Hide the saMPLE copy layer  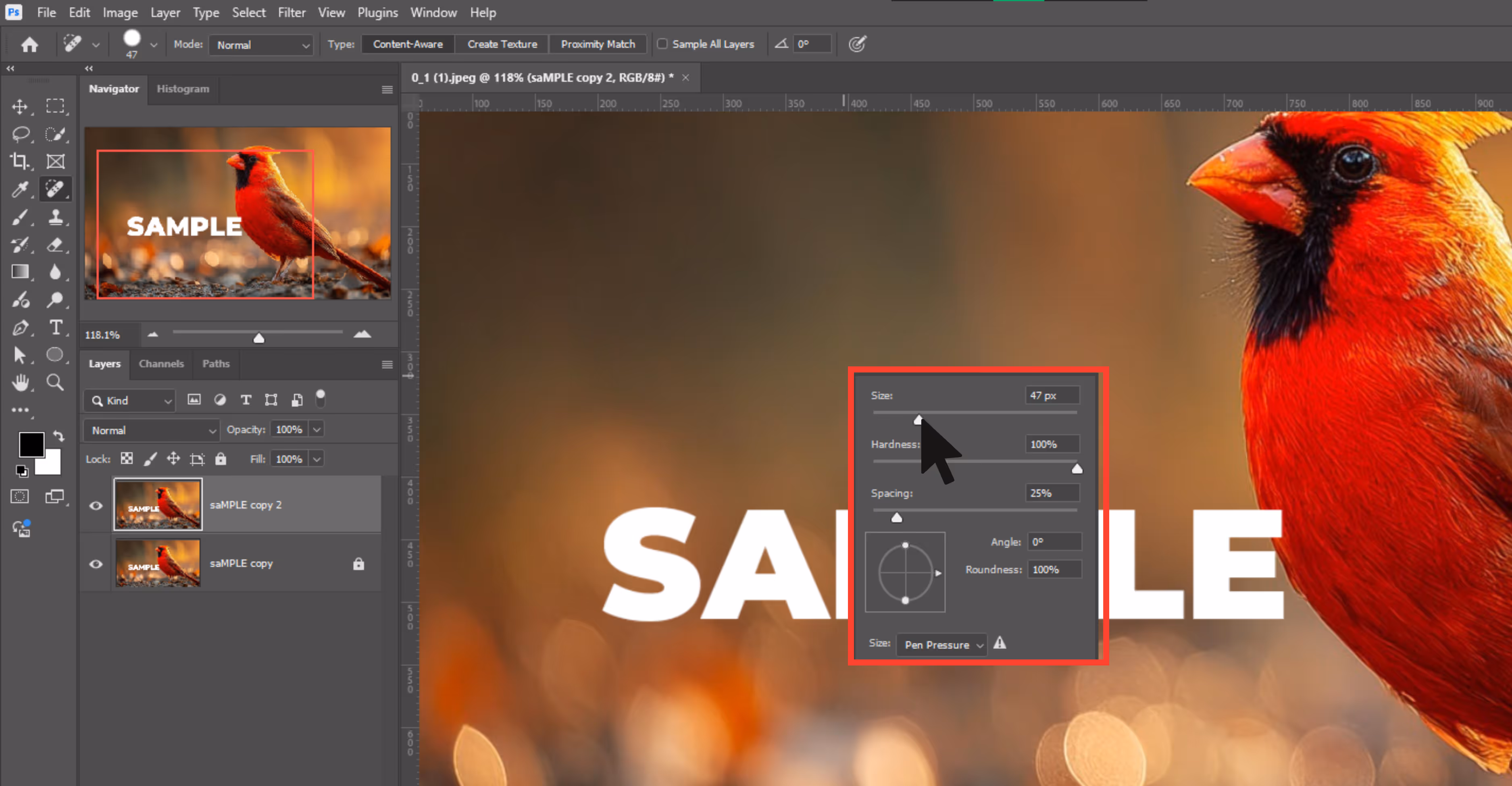coord(96,564)
